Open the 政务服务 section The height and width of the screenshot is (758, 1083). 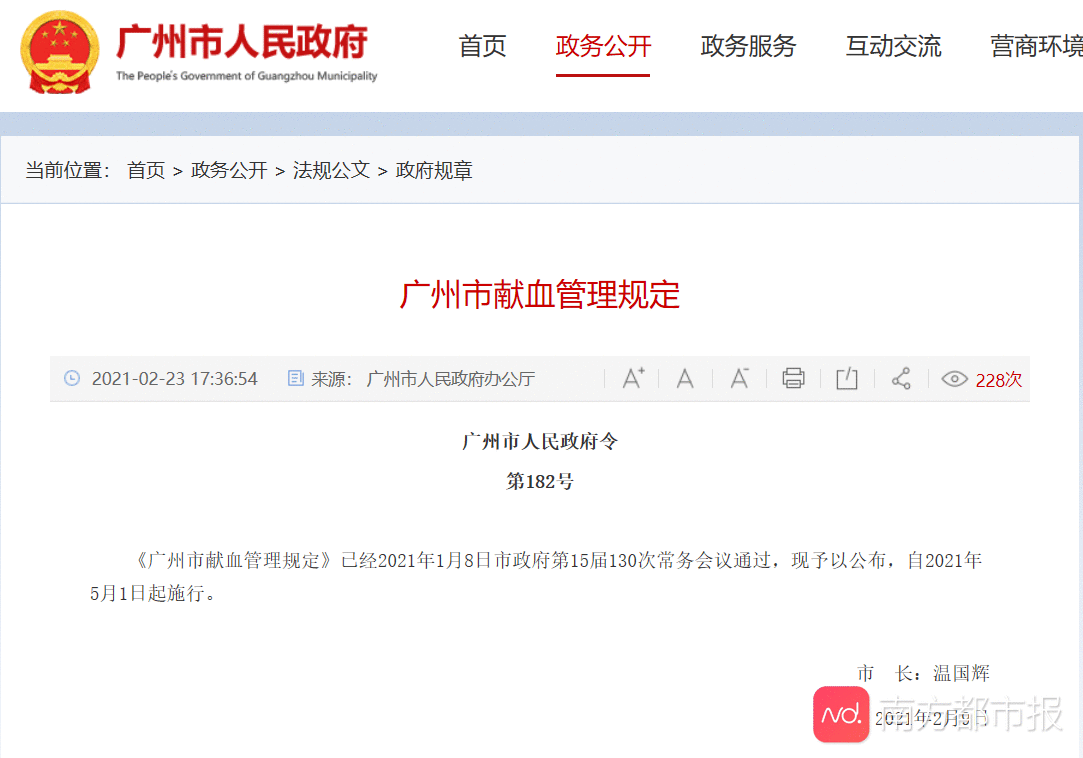(x=748, y=46)
